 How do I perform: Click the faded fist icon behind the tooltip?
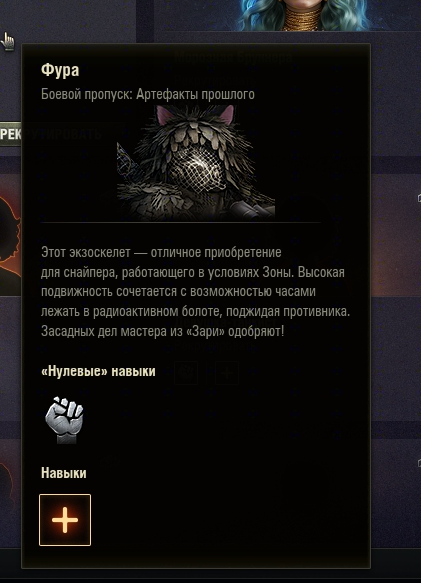click(x=186, y=373)
